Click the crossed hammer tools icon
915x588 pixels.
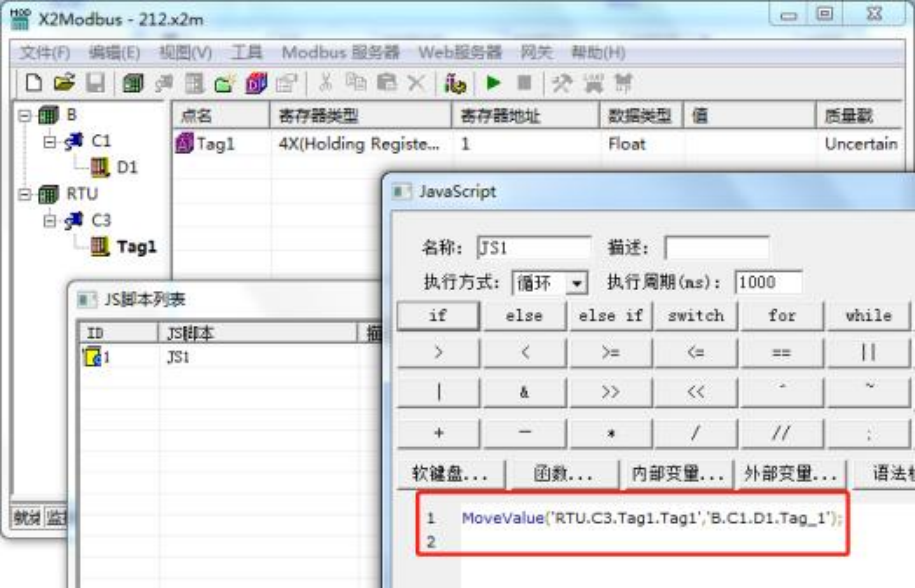[562, 83]
